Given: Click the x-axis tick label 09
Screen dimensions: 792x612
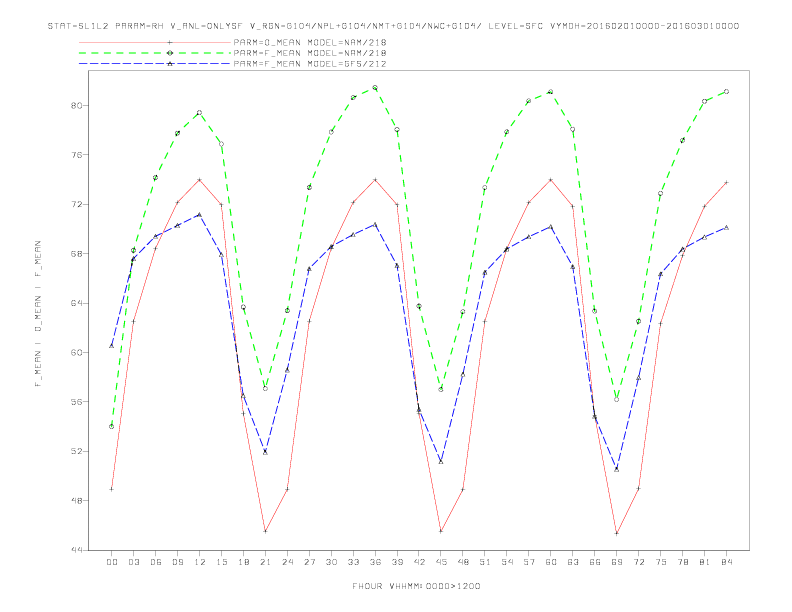Looking at the screenshot, I should [x=177, y=562].
